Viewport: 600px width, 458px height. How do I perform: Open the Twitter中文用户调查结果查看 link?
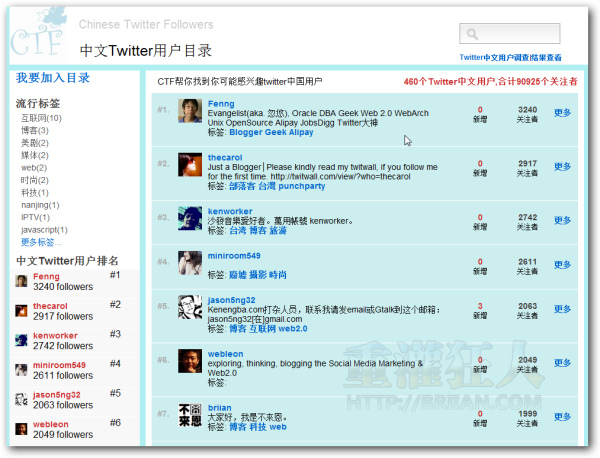coord(510,57)
